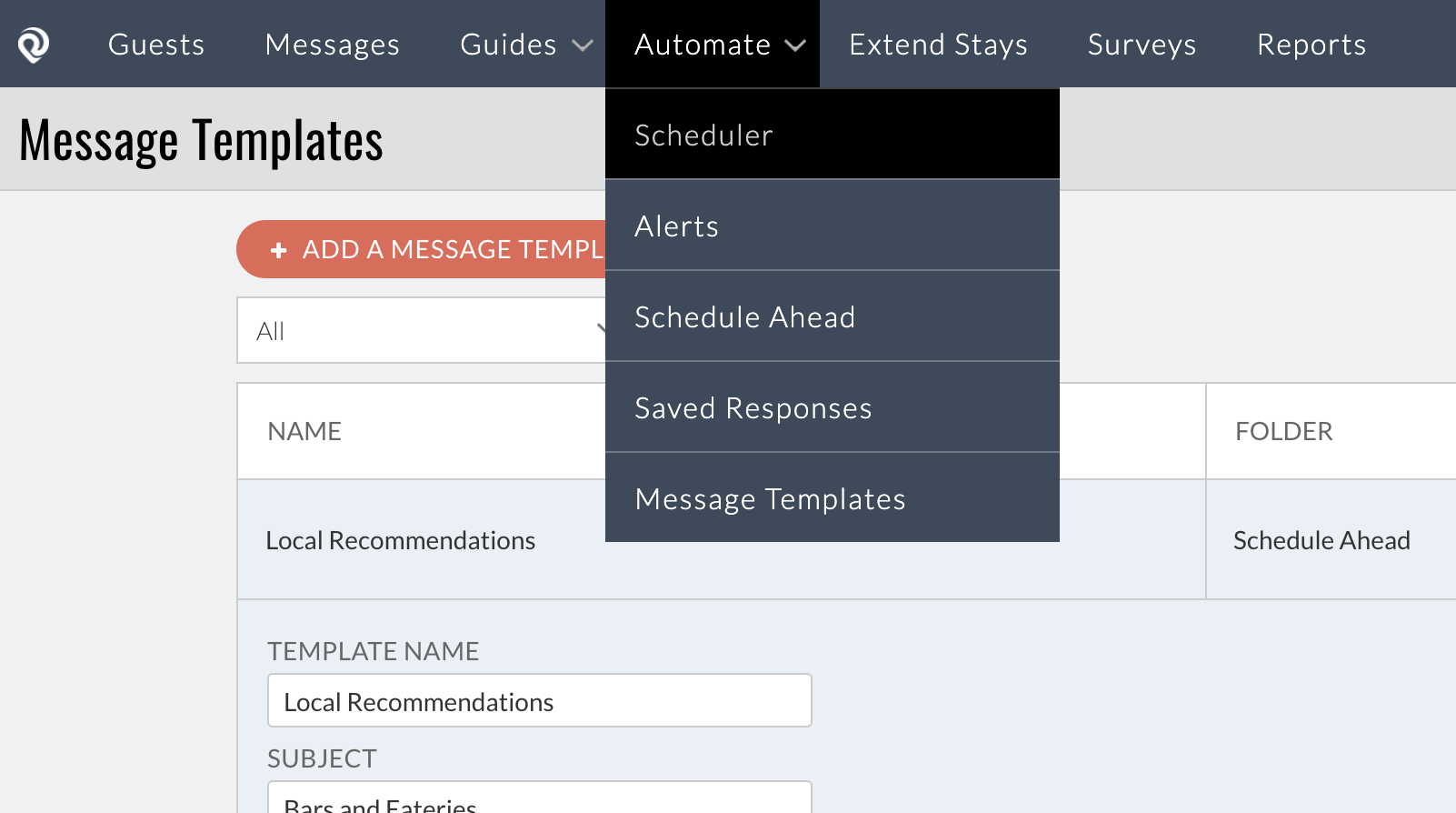
Task: Expand the Guides chevron arrow
Action: [583, 45]
